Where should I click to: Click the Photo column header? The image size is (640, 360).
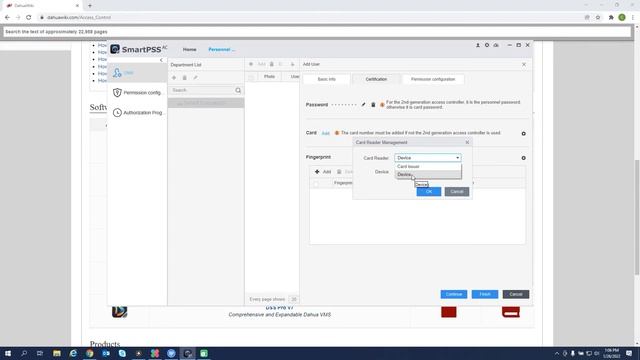coord(269,77)
